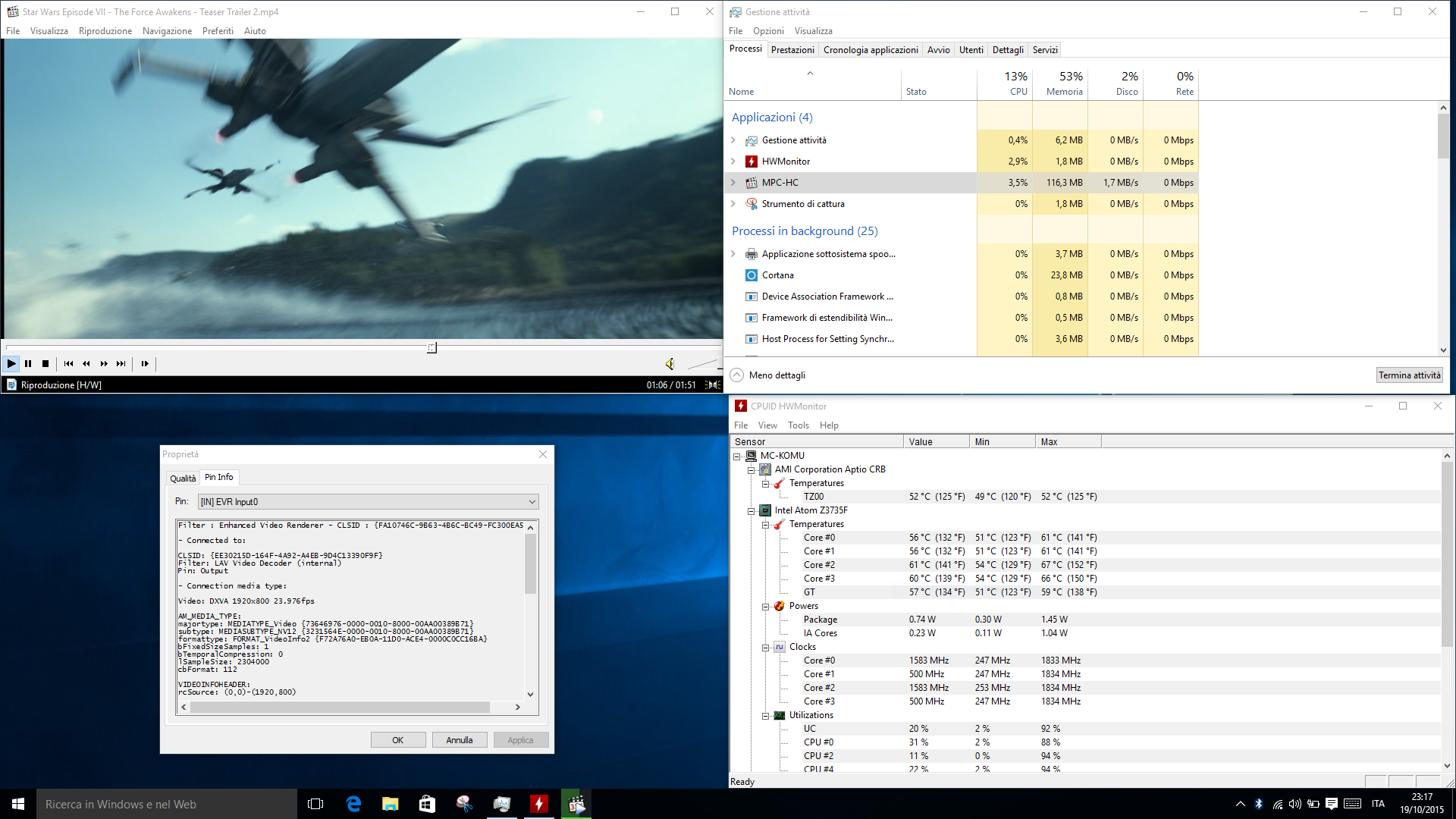Click the Termina attività button
Image resolution: width=1456 pixels, height=819 pixels.
1409,375
